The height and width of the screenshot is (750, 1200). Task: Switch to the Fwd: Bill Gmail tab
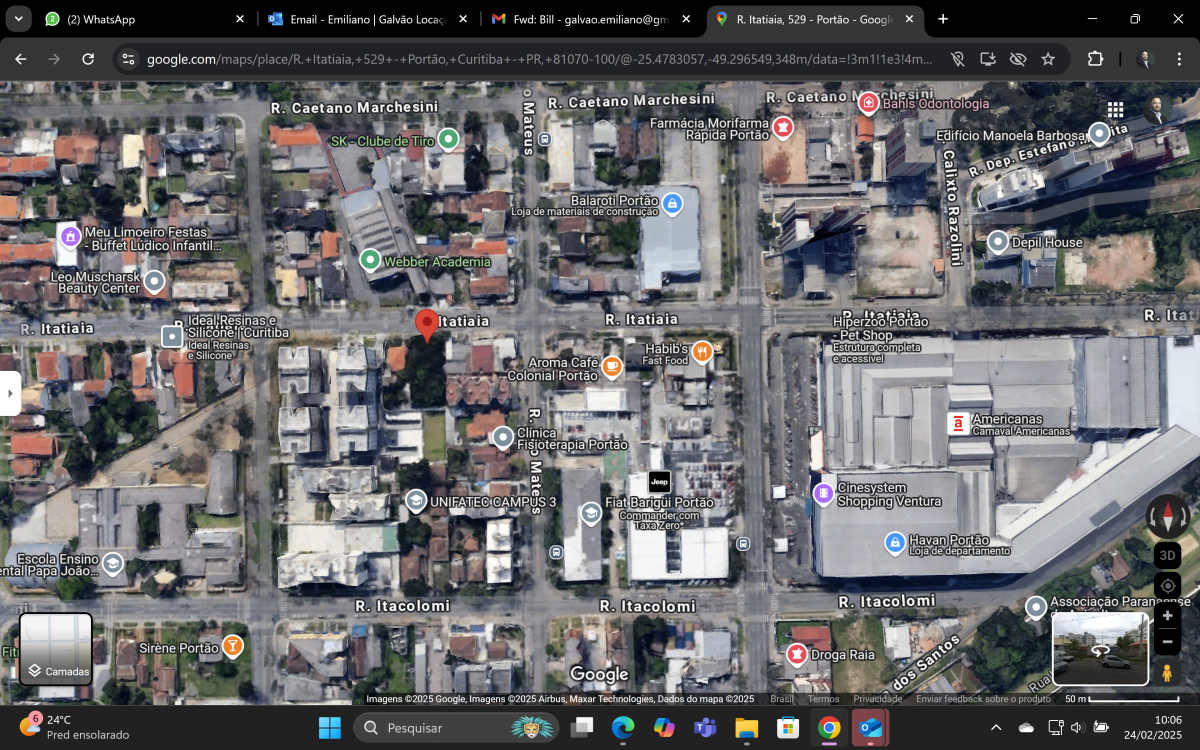591,19
